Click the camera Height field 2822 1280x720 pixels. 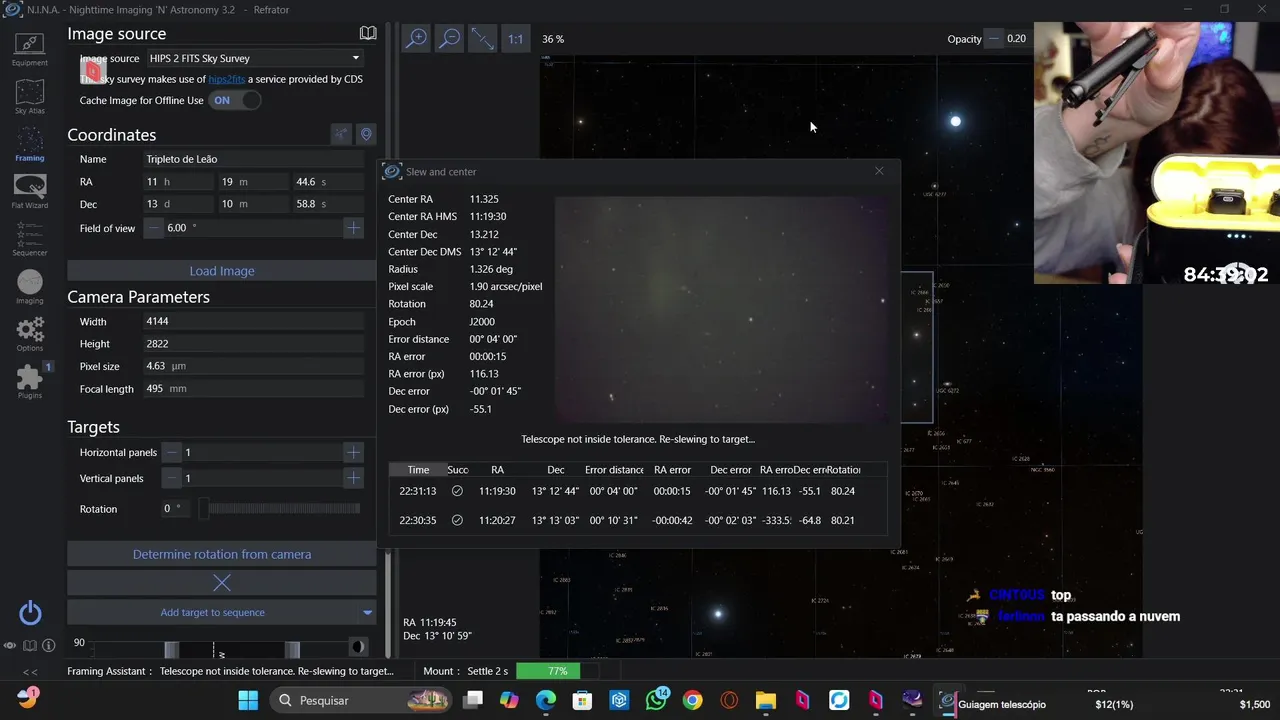tap(254, 344)
